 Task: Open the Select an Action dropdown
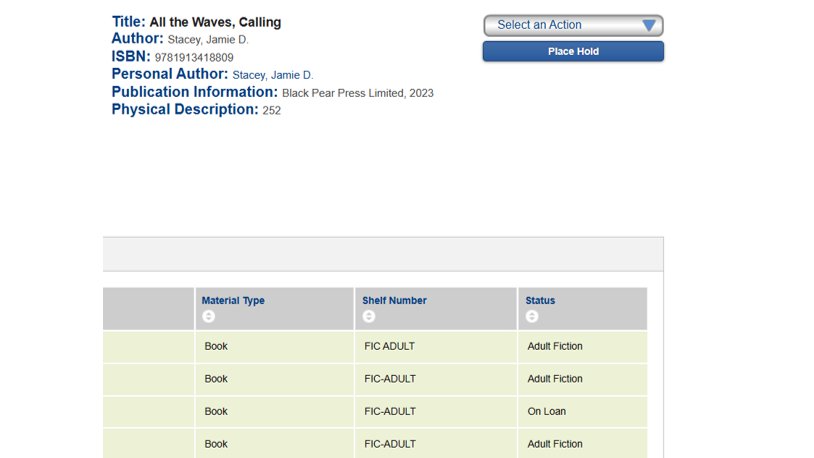click(x=573, y=25)
